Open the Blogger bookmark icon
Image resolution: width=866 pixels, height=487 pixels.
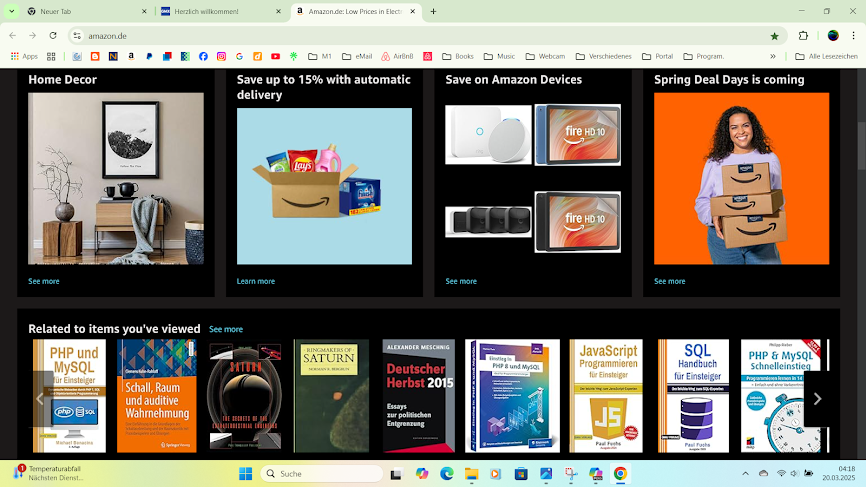[x=95, y=56]
